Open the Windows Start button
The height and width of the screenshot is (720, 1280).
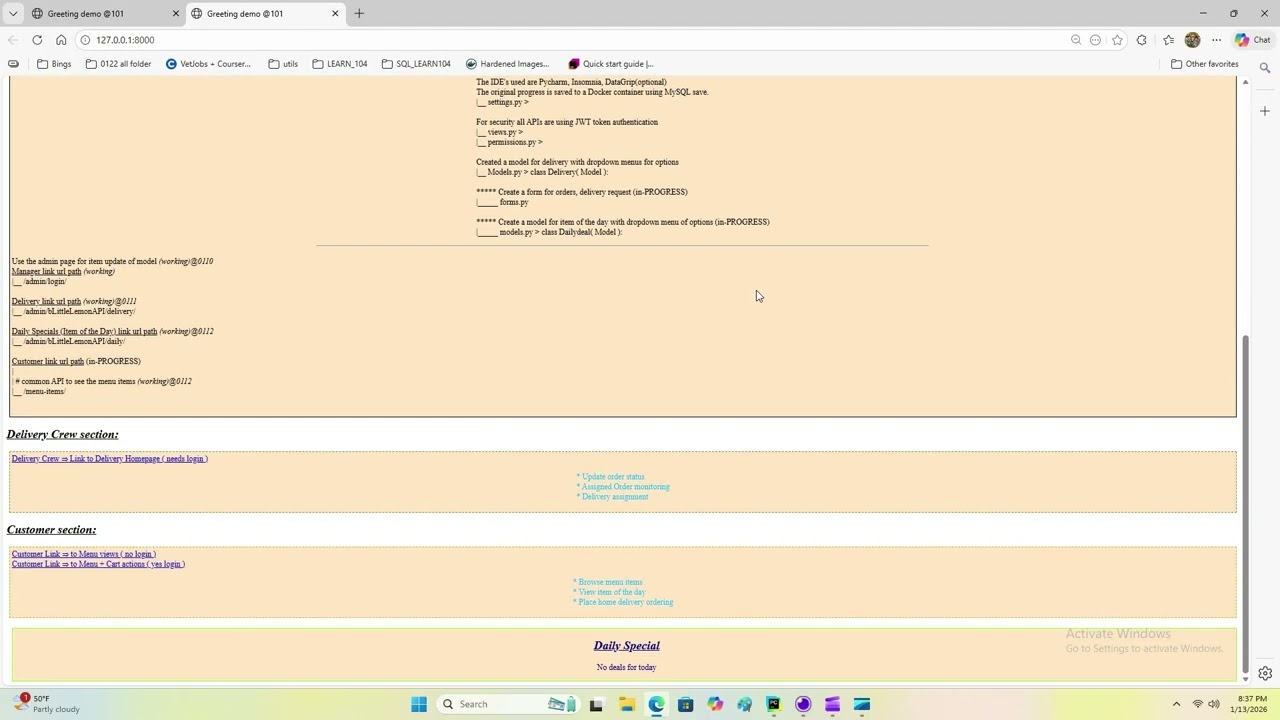(419, 704)
